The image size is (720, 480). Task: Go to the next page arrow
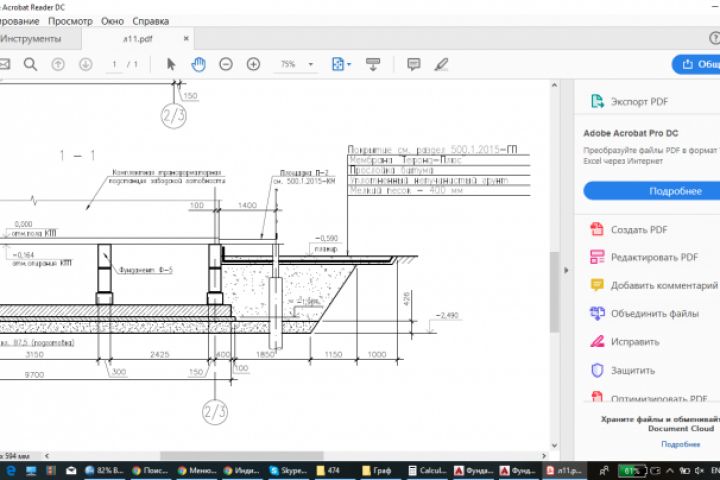pyautogui.click(x=85, y=64)
